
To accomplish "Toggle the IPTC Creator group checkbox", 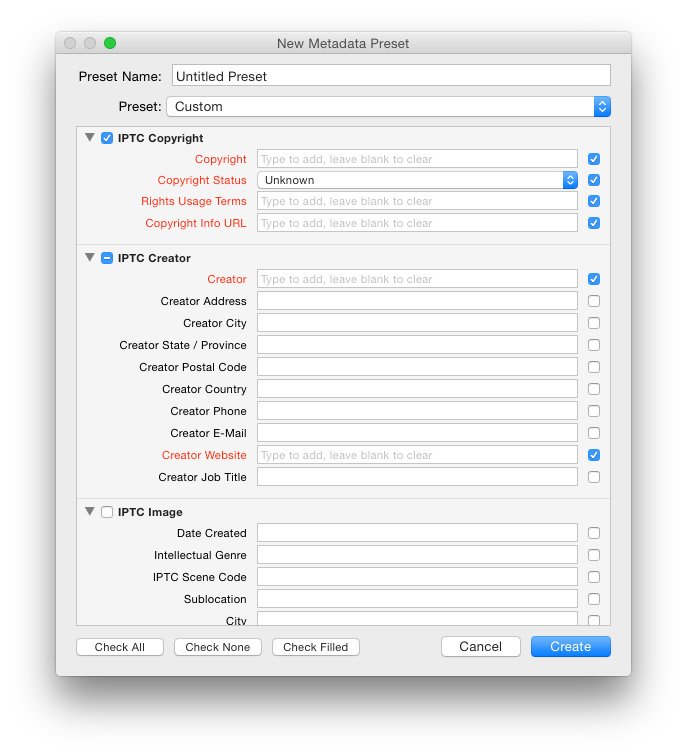I will [107, 258].
